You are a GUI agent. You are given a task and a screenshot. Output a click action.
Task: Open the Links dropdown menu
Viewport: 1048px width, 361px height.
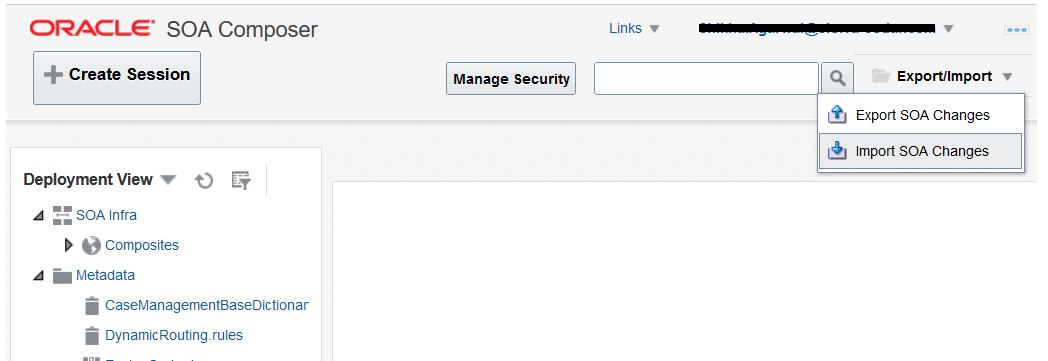tap(634, 29)
